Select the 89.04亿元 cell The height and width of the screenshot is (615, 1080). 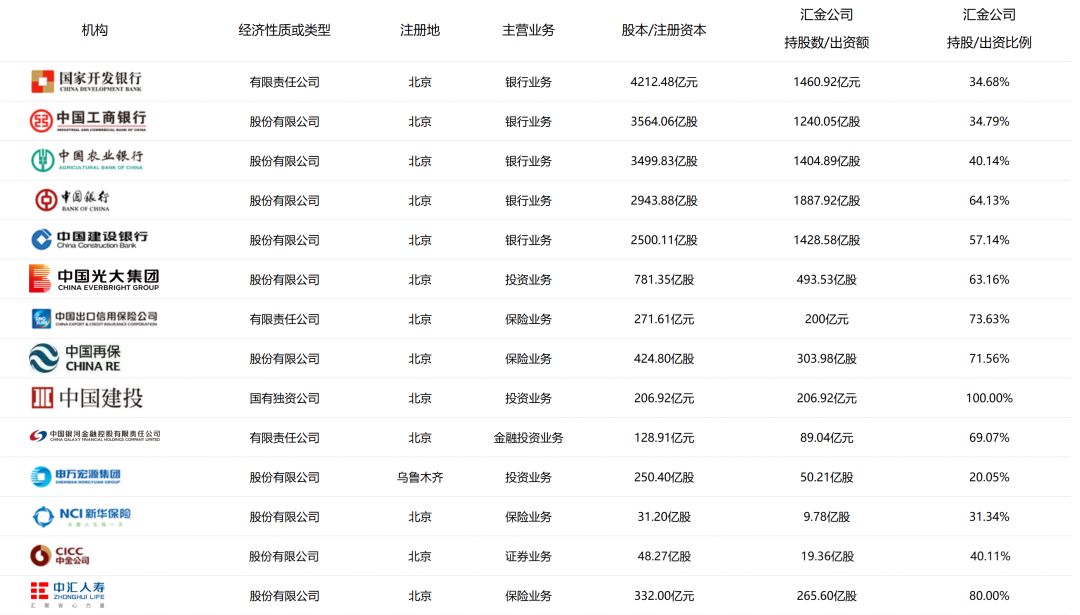pyautogui.click(x=827, y=437)
